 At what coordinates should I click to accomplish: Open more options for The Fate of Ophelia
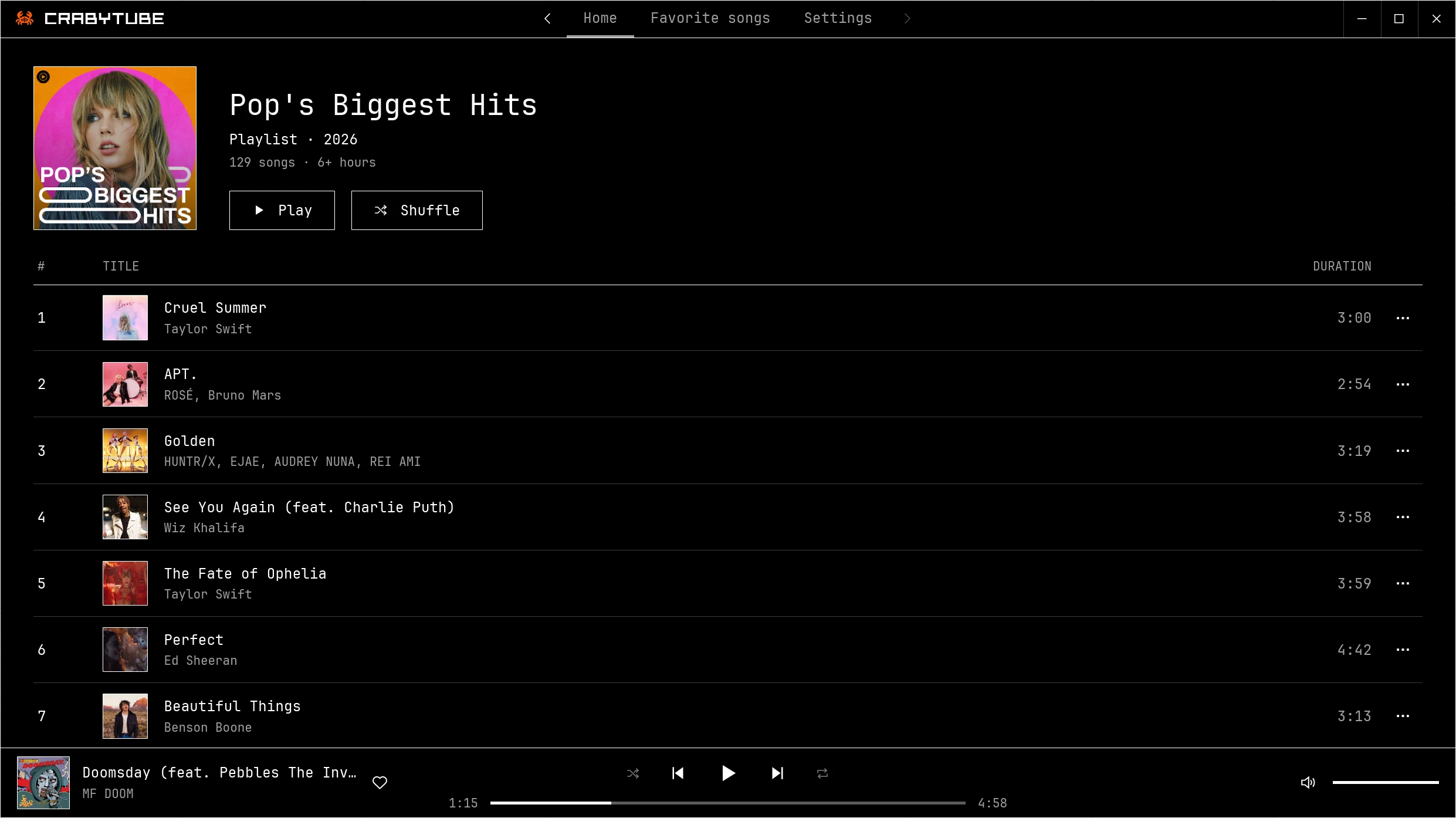pyautogui.click(x=1403, y=583)
